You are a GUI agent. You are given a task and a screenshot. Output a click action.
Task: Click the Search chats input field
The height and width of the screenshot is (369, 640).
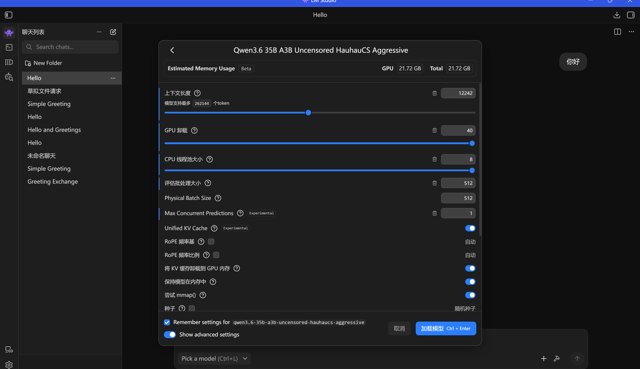pos(70,47)
